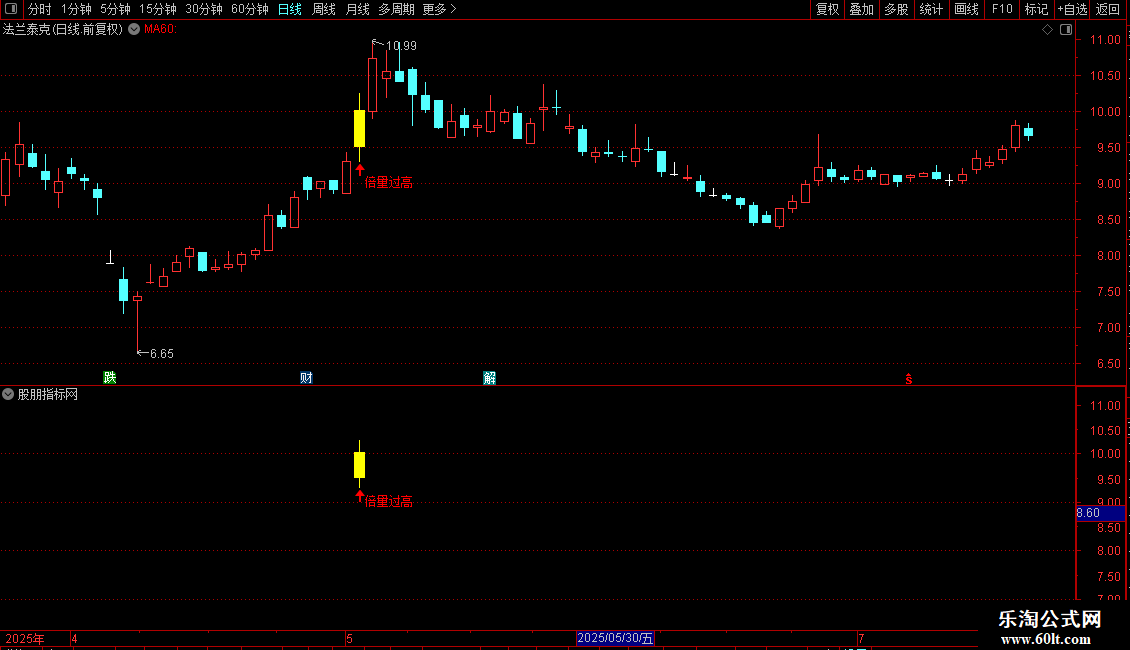Toggle the side panel icon near price axis
The width and height of the screenshot is (1130, 650).
click(1066, 30)
